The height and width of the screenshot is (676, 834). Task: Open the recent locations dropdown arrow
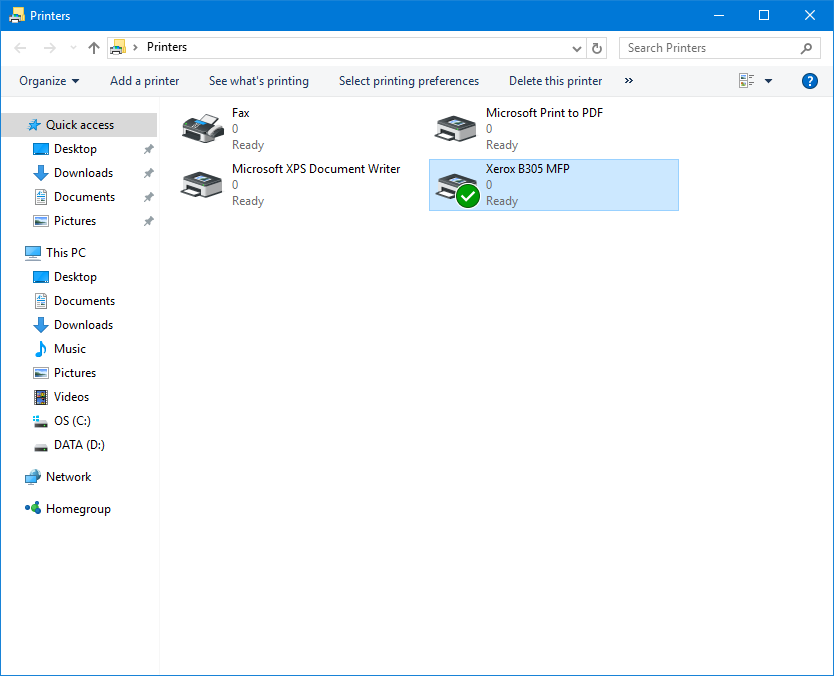(73, 48)
